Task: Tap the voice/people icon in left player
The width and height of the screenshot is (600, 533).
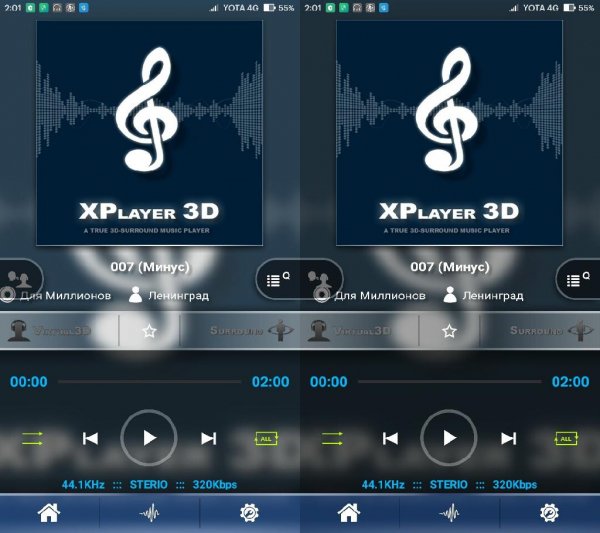Action: click(x=20, y=278)
